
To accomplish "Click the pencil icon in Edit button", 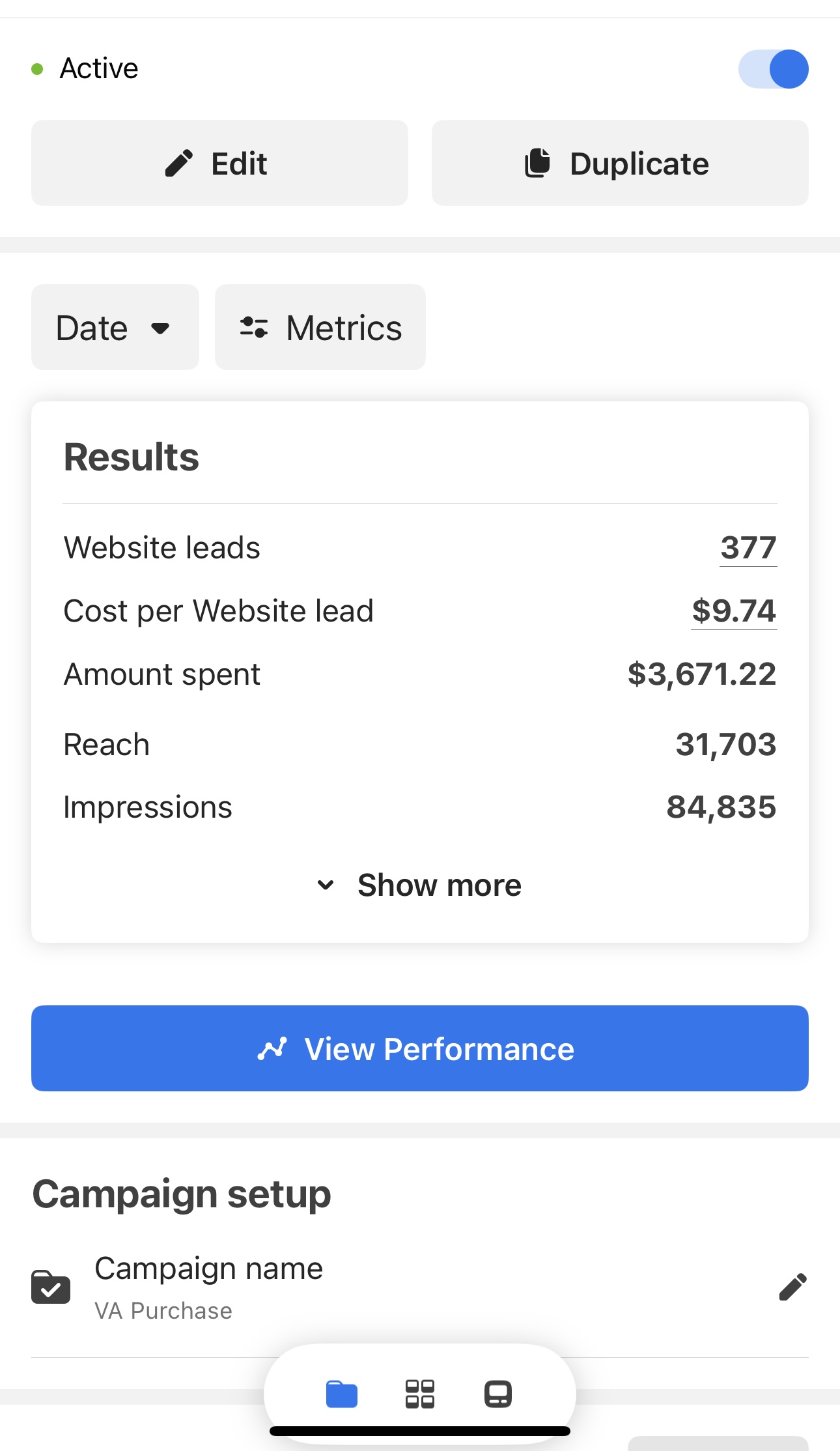I will click(179, 164).
